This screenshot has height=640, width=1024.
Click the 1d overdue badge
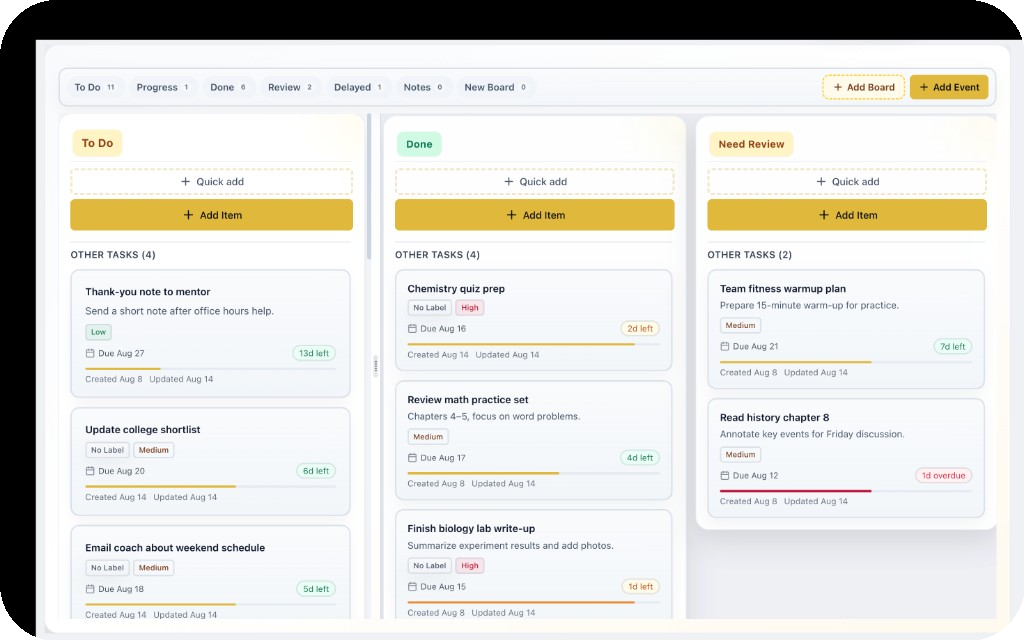click(x=943, y=475)
